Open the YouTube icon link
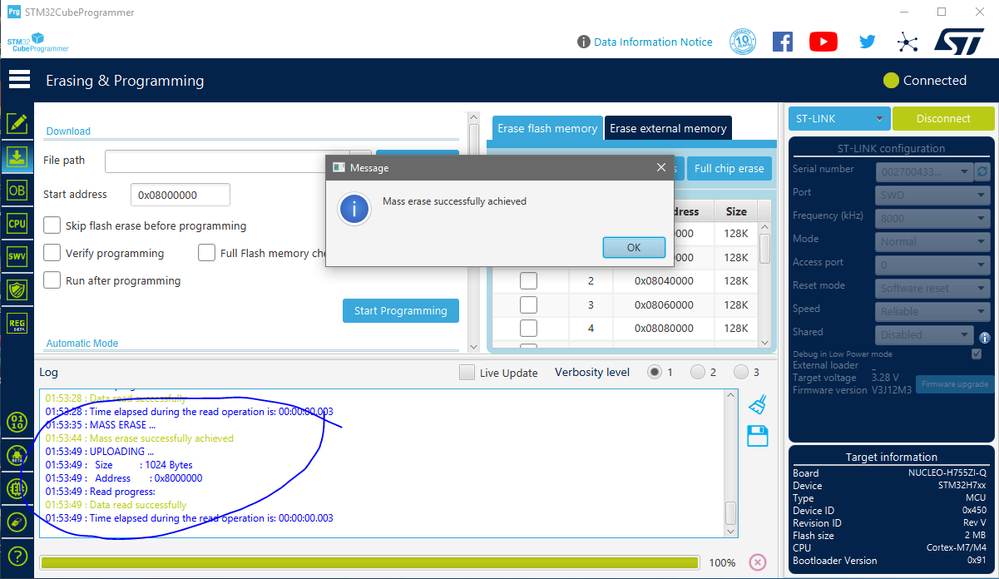The width and height of the screenshot is (999, 579). click(823, 42)
